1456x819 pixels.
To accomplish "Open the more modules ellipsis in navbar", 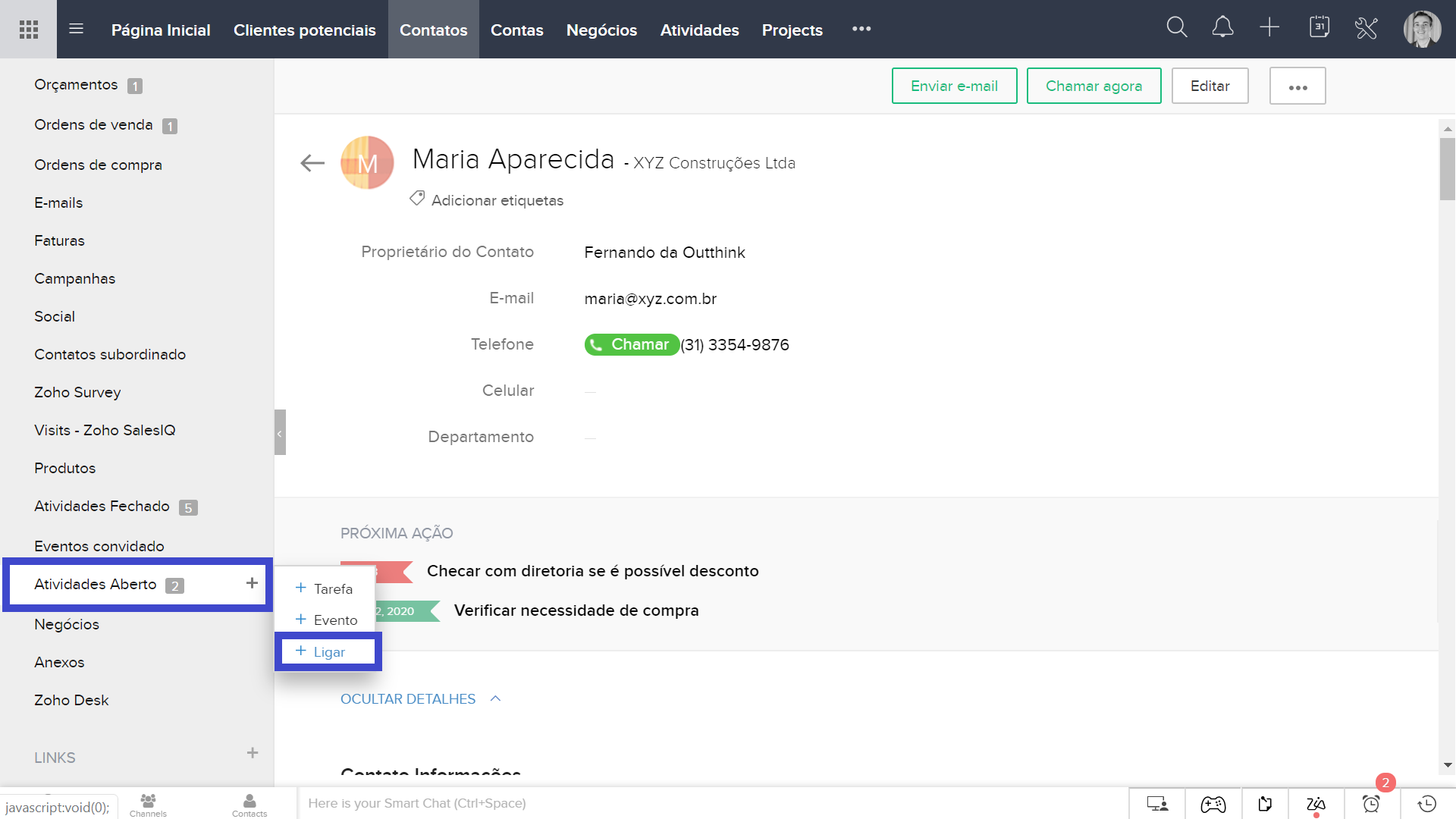I will (x=861, y=29).
